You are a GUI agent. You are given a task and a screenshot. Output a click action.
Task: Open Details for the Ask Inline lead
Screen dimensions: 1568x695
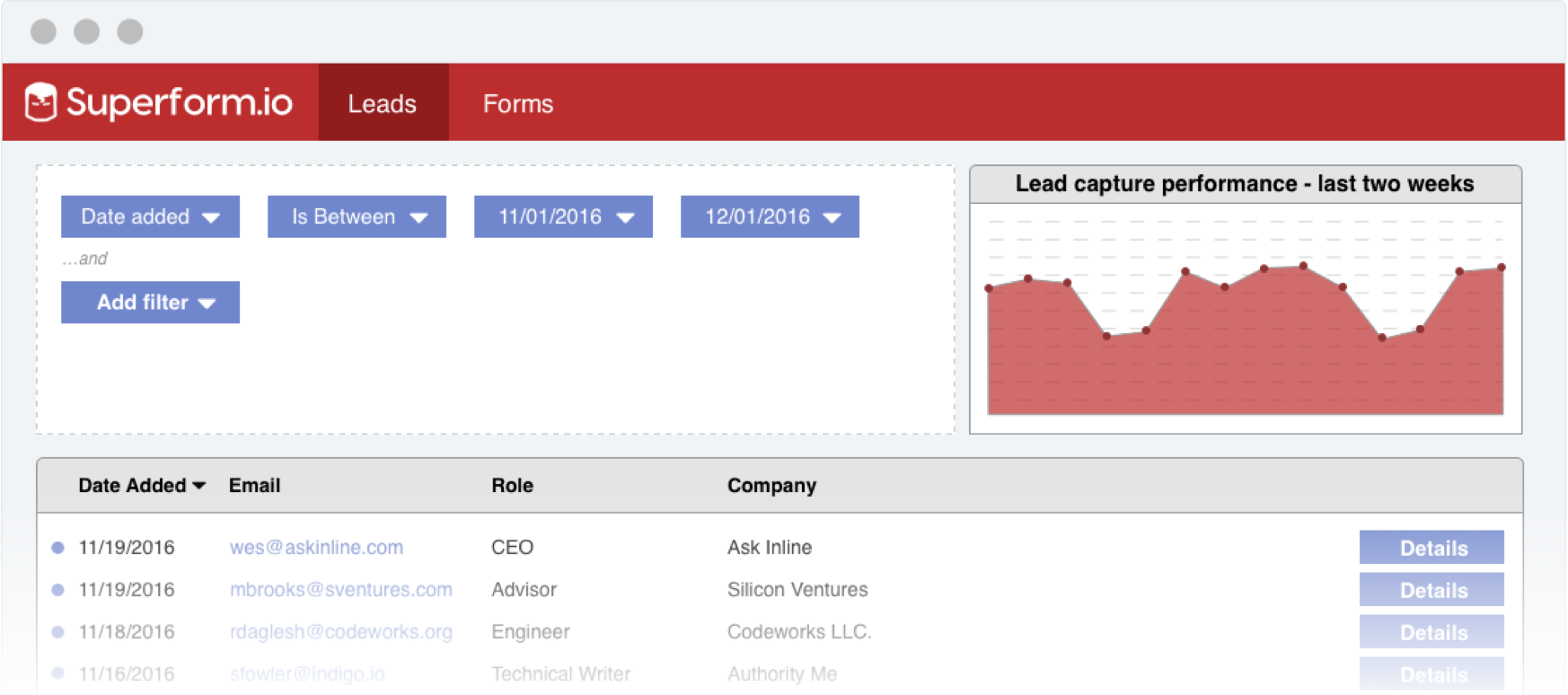(1431, 548)
